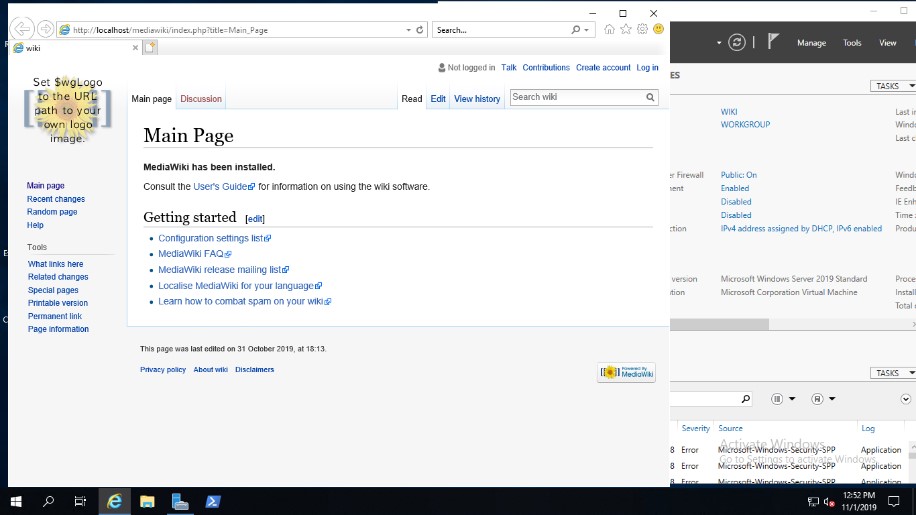This screenshot has height=515, width=916.
Task: Click the browser Back arrow button
Action: (22, 29)
